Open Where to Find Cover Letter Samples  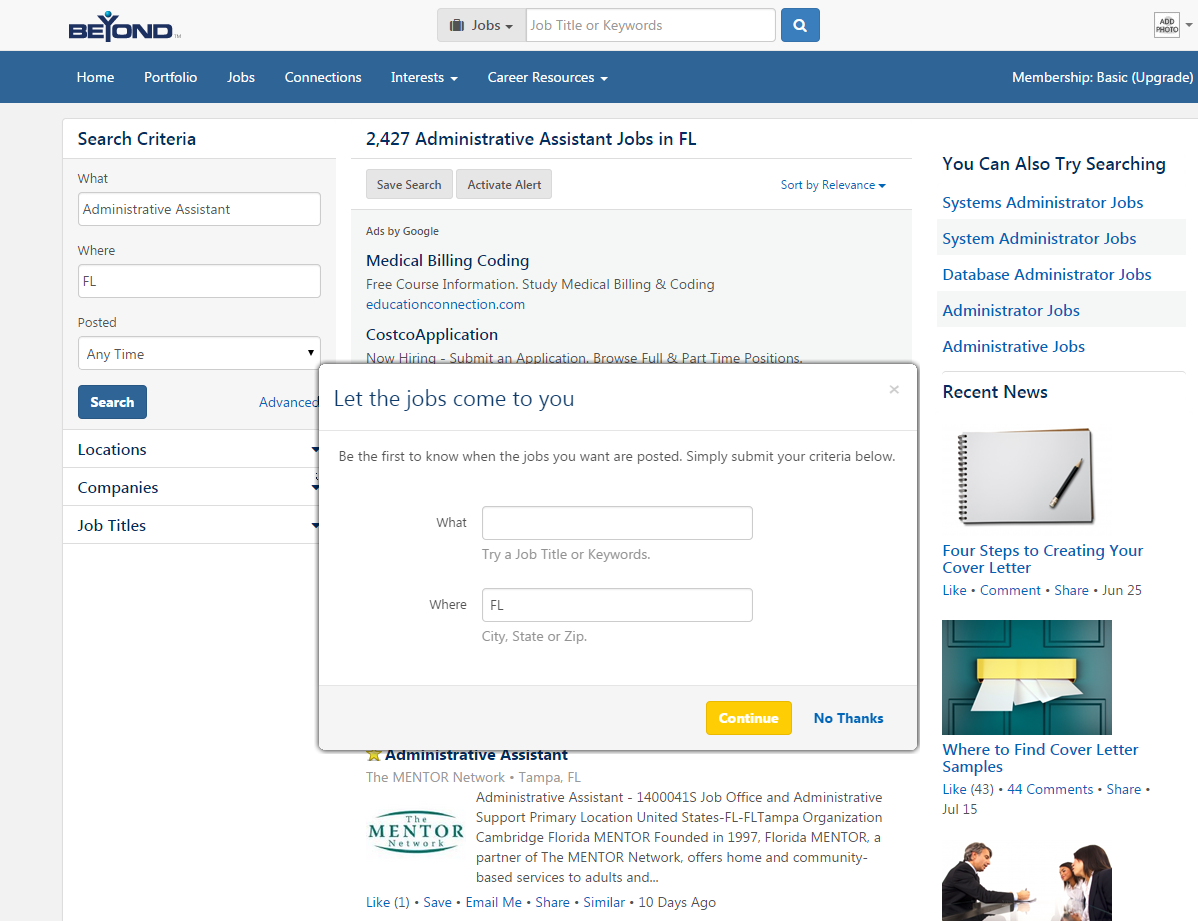pos(1040,757)
